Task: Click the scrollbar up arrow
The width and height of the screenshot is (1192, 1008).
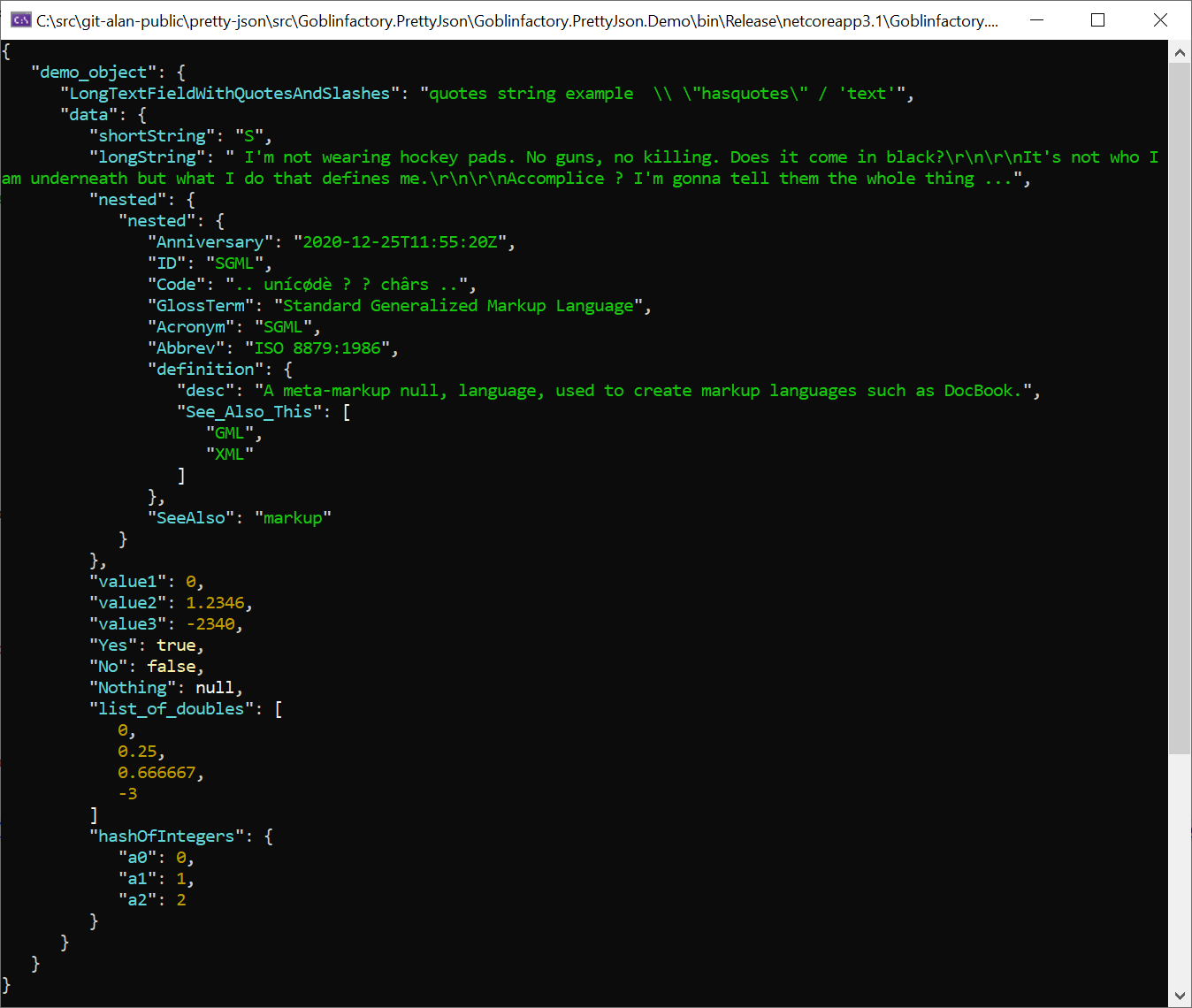Action: [x=1180, y=52]
